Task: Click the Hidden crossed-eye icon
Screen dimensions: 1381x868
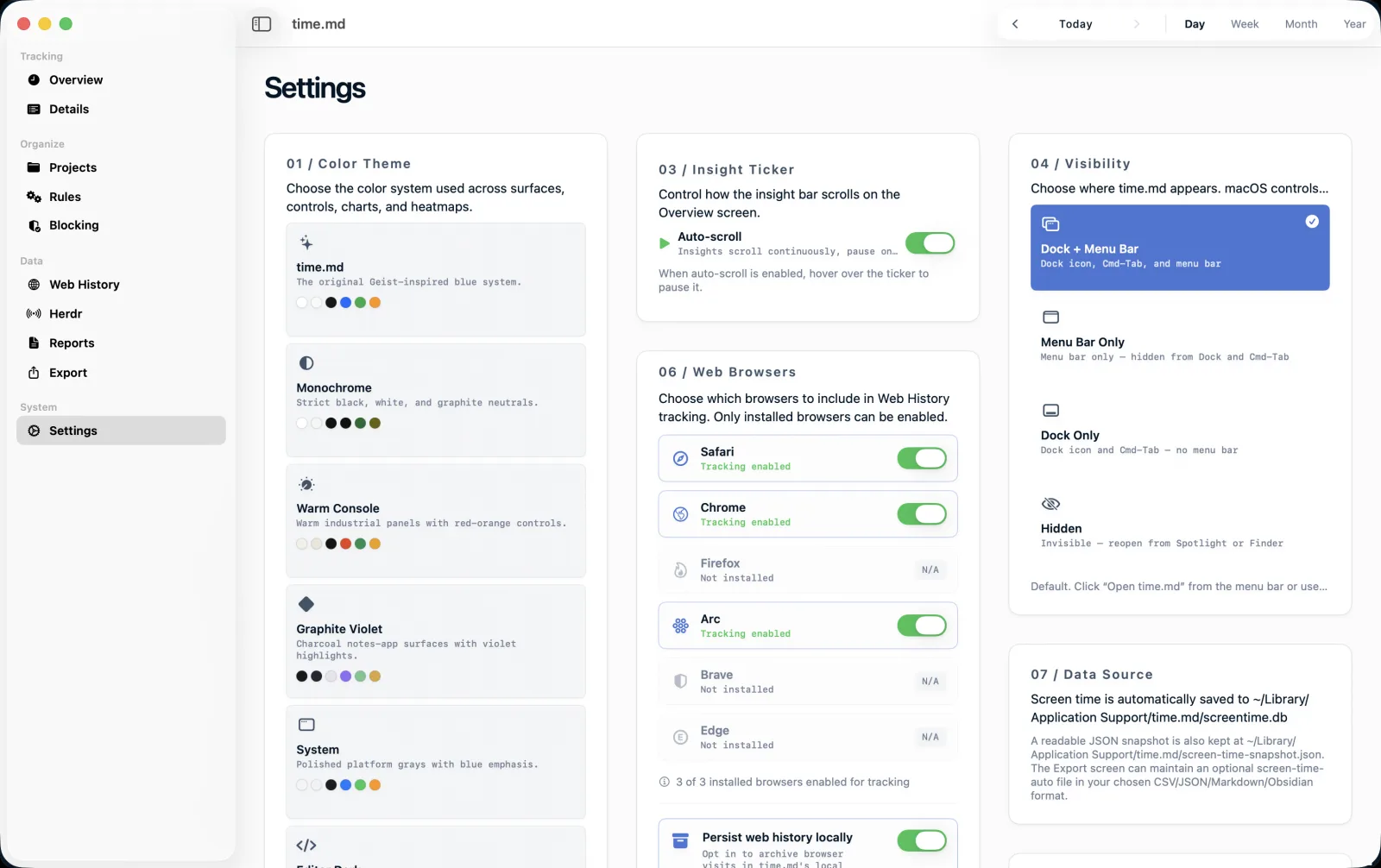Action: point(1050,504)
